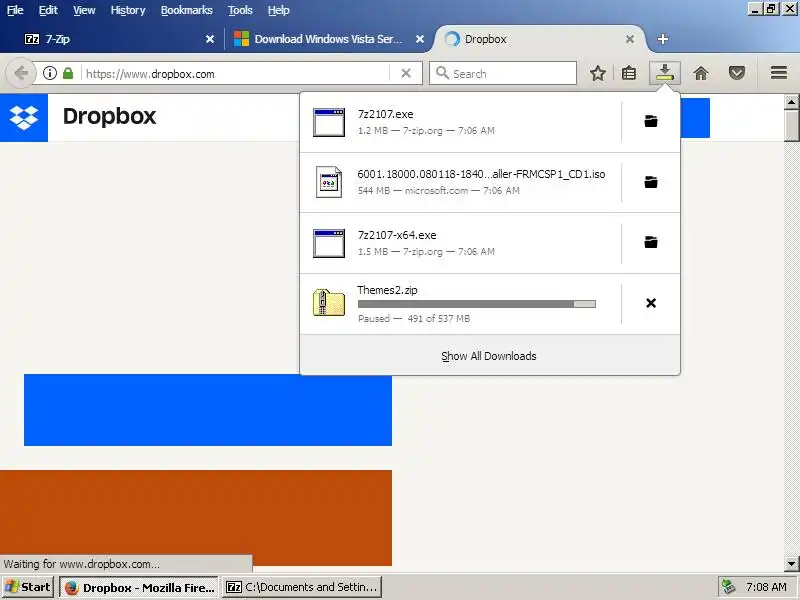
Task: Switch to Download Windows Vista Service tab
Action: pyautogui.click(x=327, y=39)
